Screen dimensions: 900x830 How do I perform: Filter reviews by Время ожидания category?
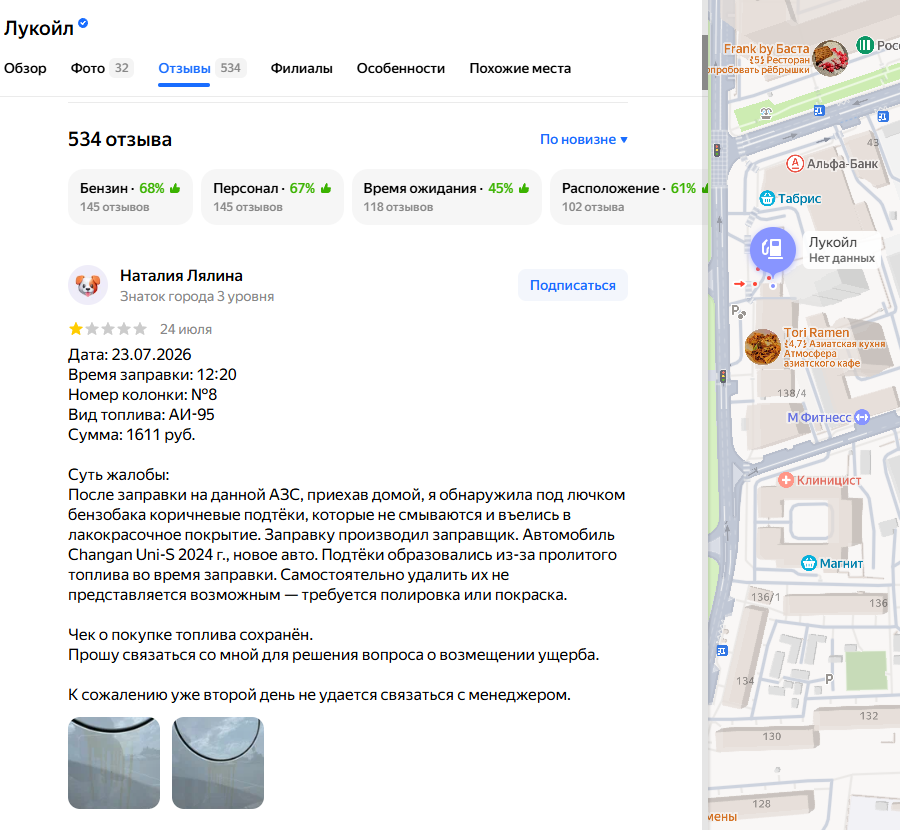click(x=447, y=197)
